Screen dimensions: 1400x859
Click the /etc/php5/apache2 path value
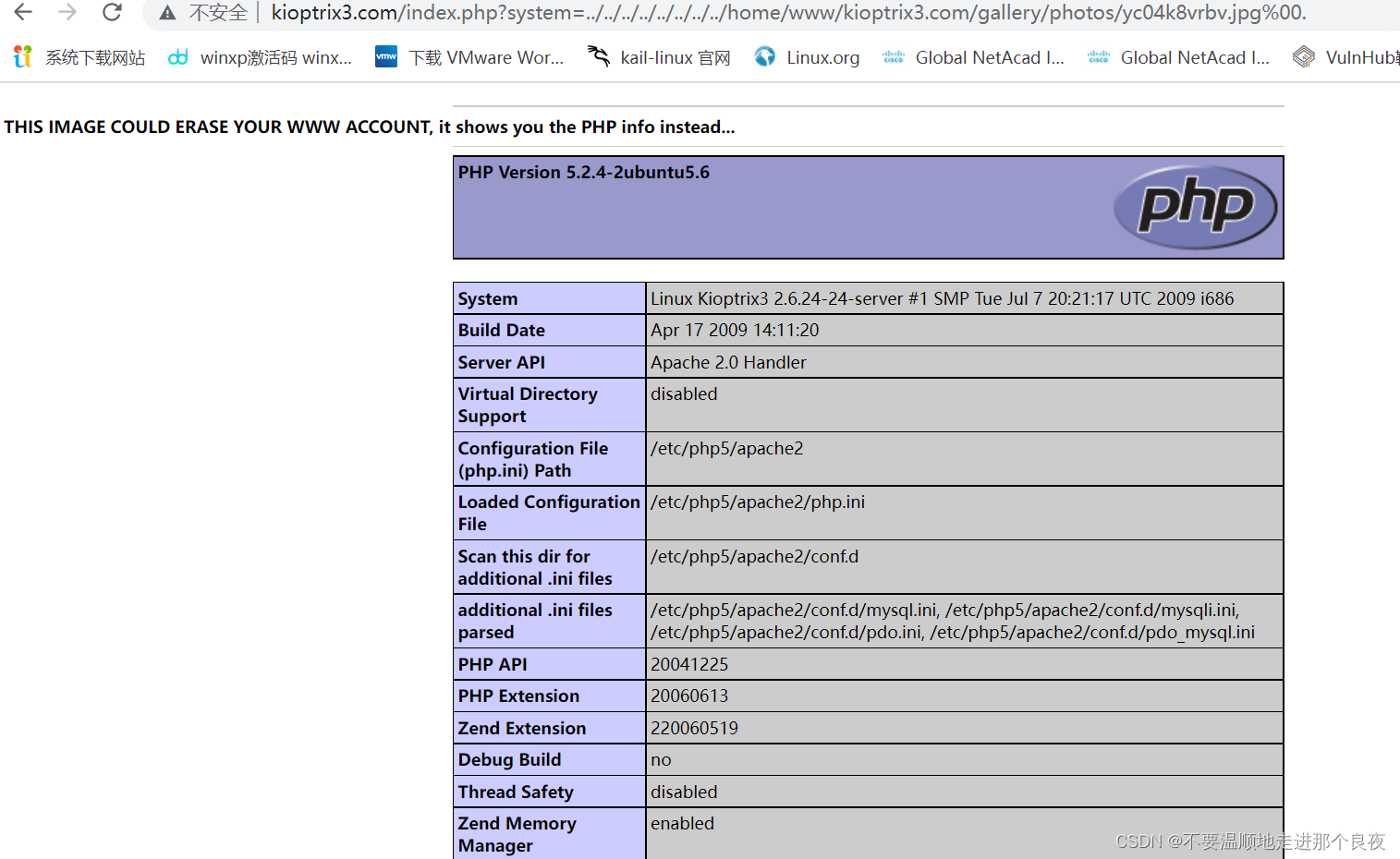pyautogui.click(x=727, y=449)
